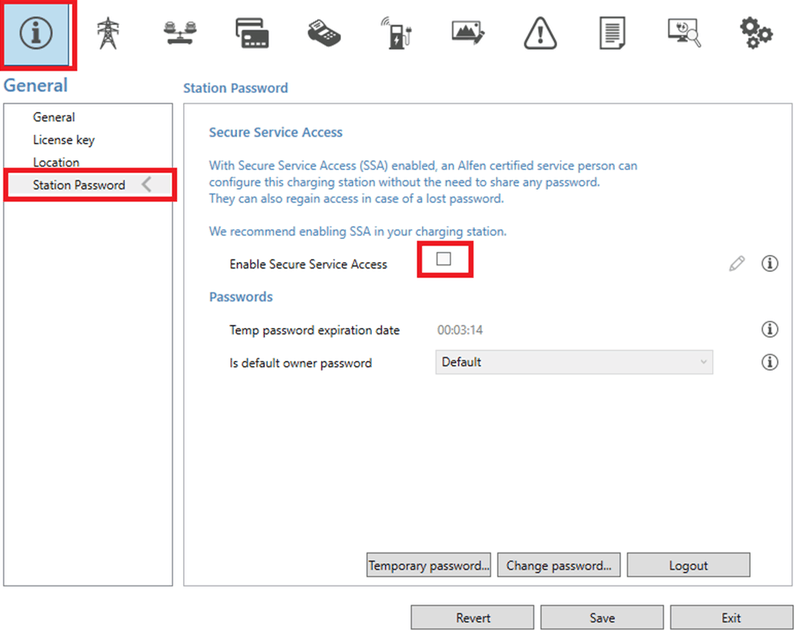Open the display image editing tab

pyautogui.click(x=468, y=34)
